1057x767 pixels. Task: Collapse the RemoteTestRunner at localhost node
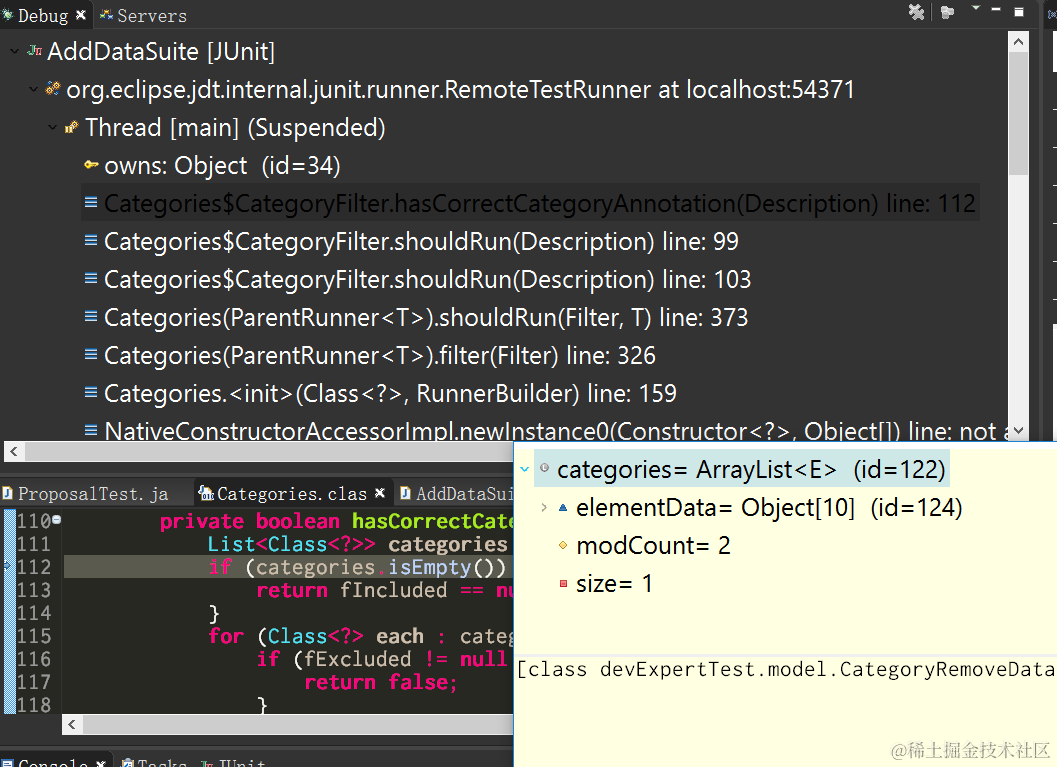[x=34, y=89]
